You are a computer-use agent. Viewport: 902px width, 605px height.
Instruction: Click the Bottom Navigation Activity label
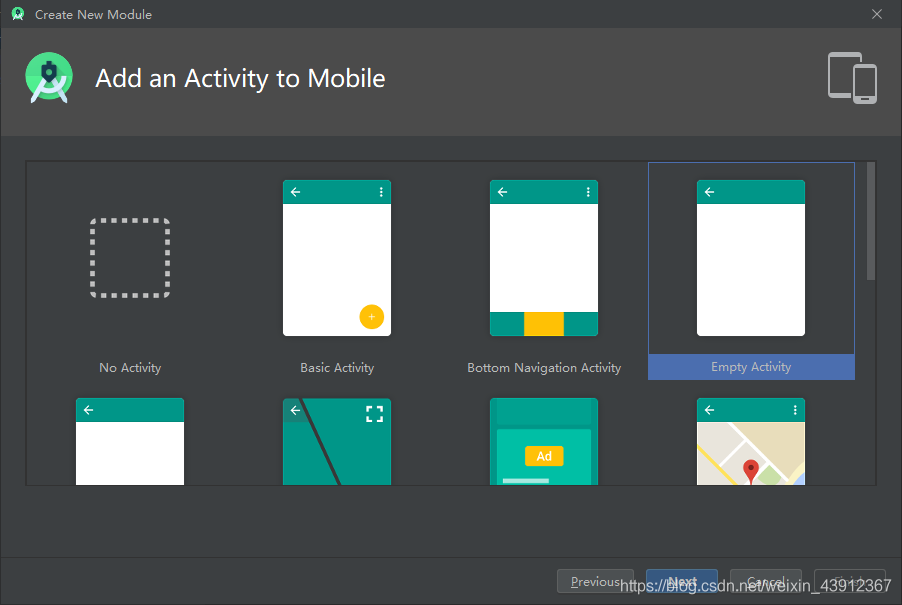tap(544, 367)
